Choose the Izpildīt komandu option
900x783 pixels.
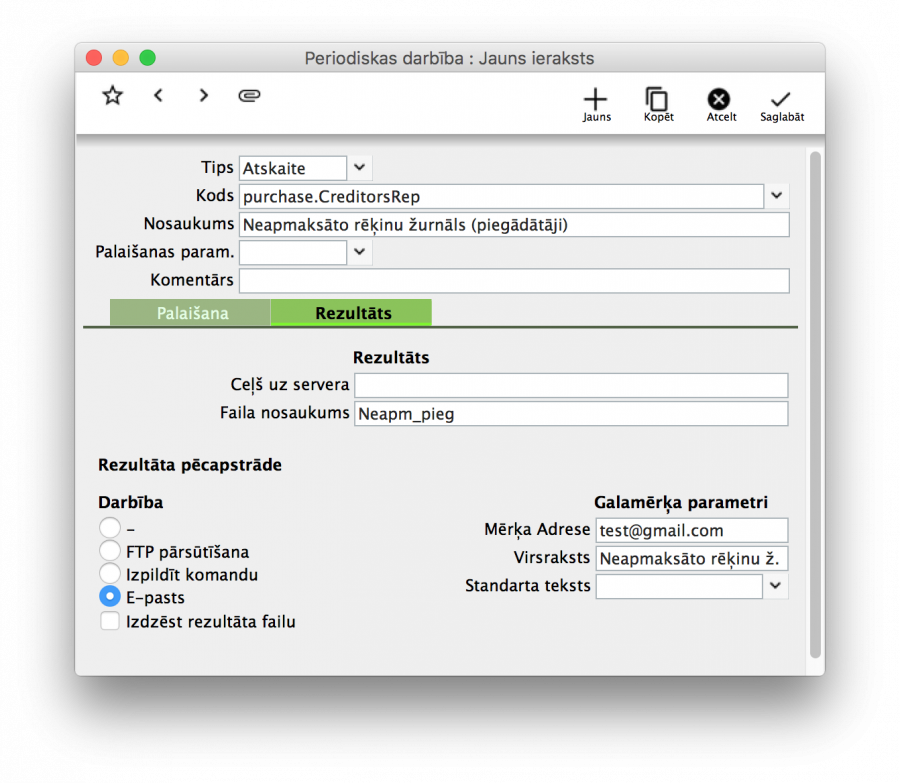pyautogui.click(x=110, y=574)
